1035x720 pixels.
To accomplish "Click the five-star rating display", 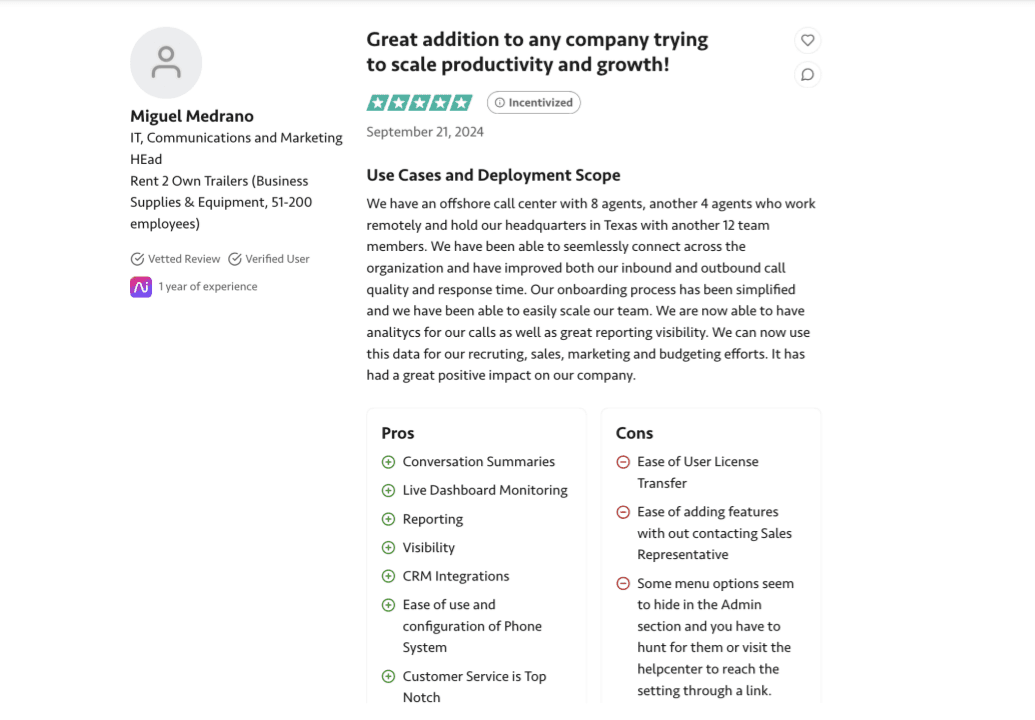I will click(419, 102).
